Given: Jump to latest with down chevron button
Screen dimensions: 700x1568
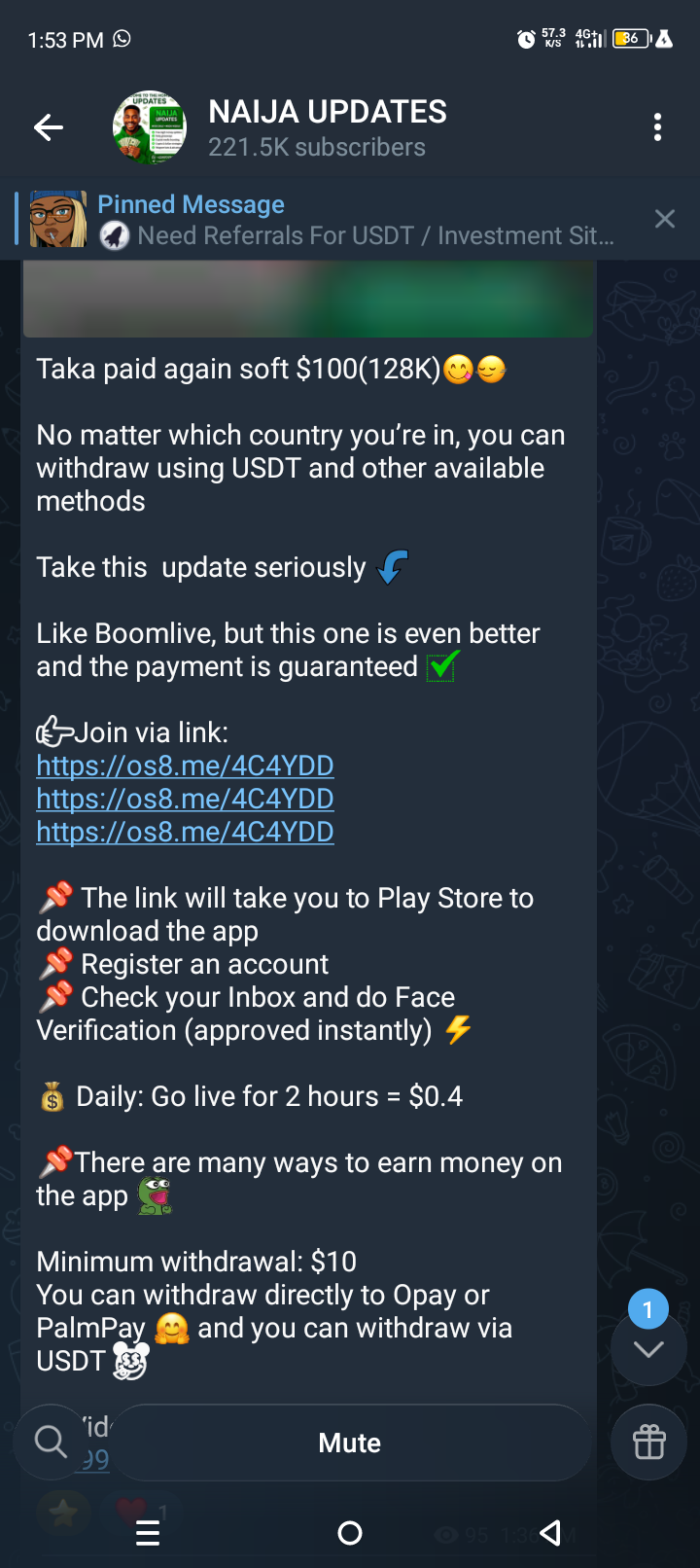Looking at the screenshot, I should pyautogui.click(x=648, y=1348).
